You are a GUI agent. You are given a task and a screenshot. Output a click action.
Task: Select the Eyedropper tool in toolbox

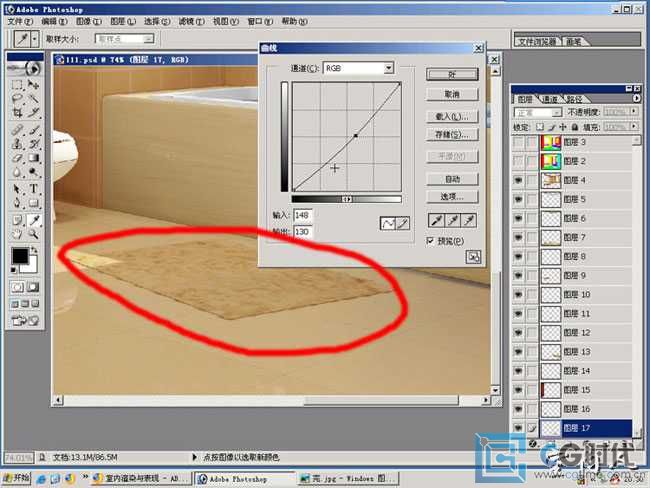[x=33, y=220]
